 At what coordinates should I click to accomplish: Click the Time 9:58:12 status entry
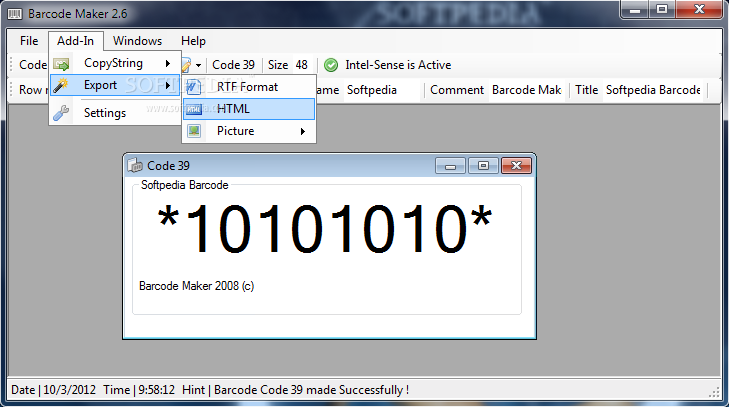[139, 390]
